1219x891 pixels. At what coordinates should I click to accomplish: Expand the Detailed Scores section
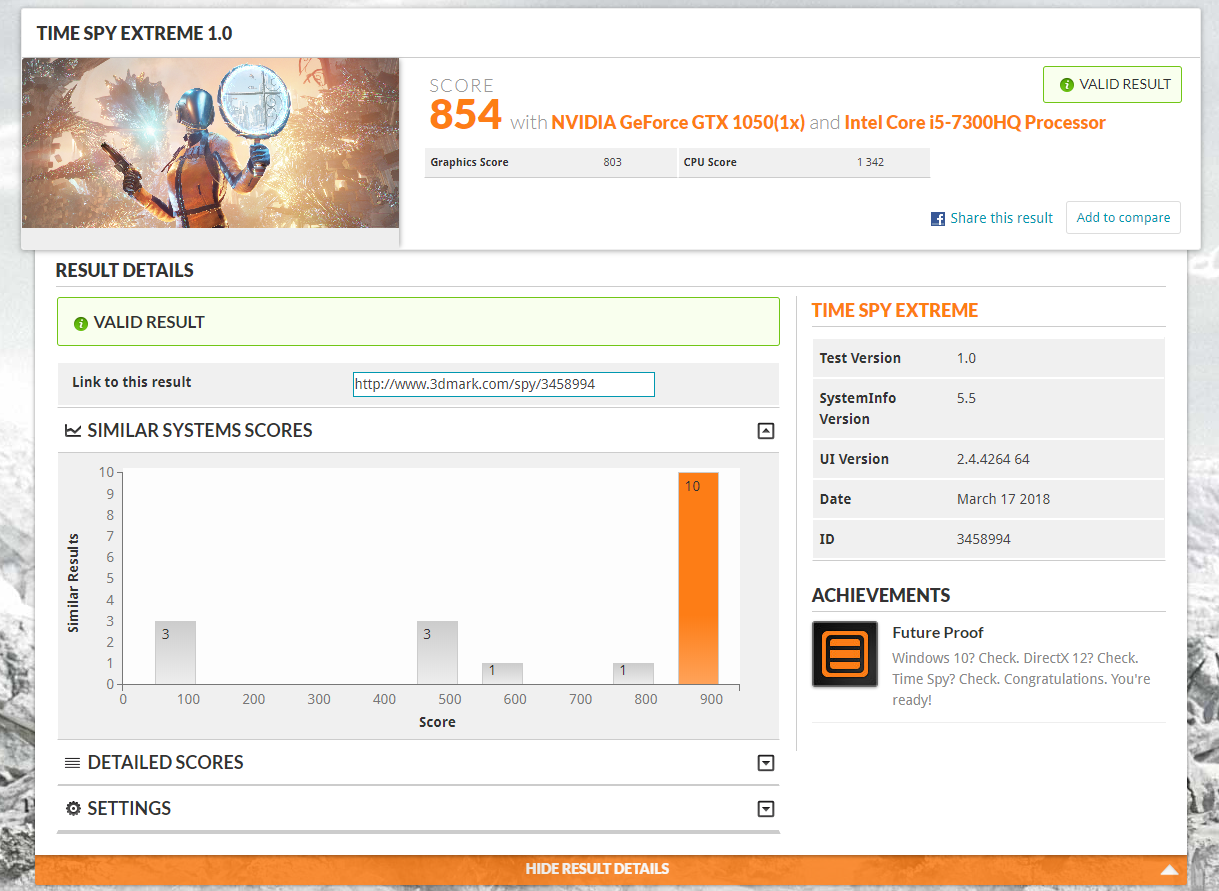coord(766,763)
